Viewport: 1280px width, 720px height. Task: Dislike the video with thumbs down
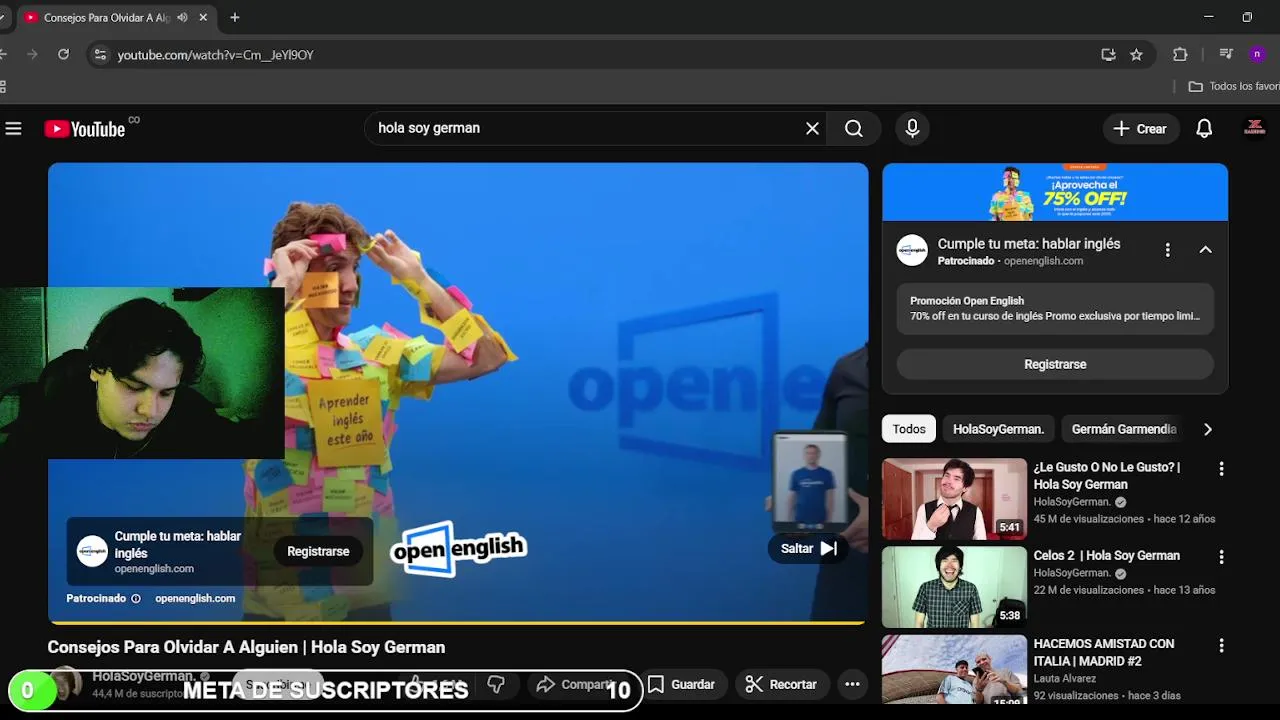496,684
